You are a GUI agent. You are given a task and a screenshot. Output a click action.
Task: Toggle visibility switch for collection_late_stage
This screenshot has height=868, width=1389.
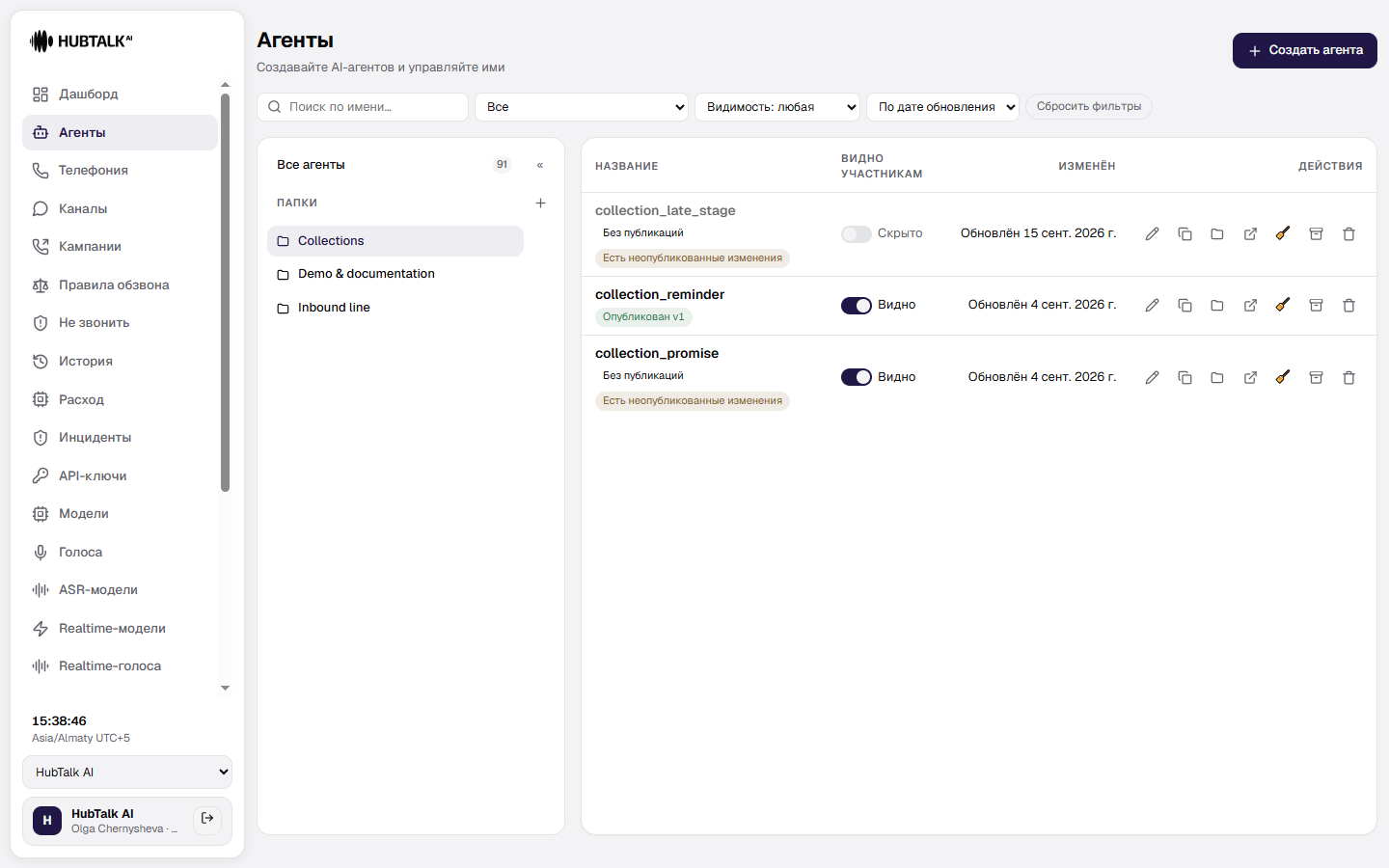[856, 234]
